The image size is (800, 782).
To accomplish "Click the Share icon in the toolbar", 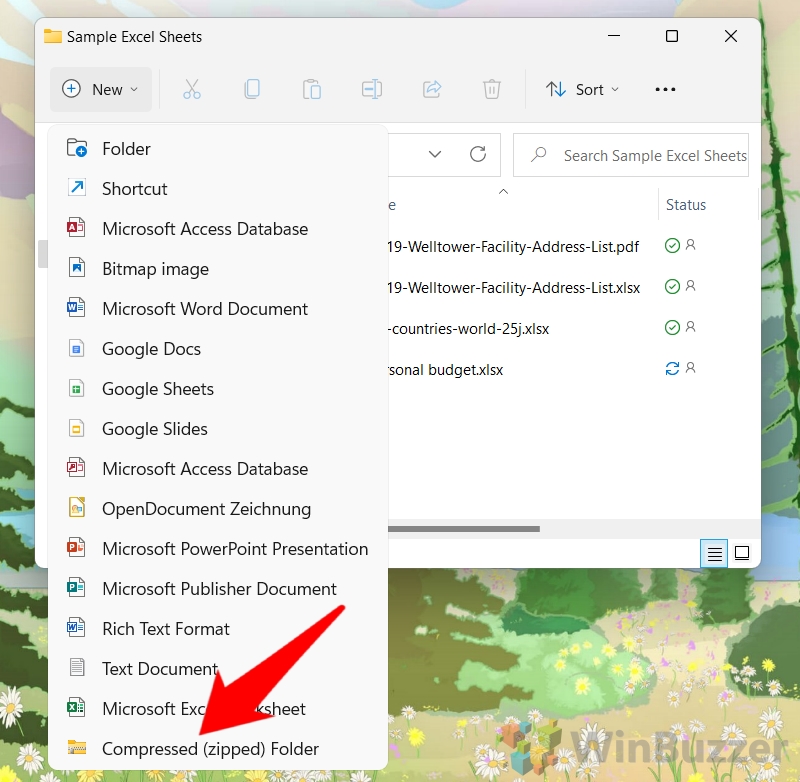I will pyautogui.click(x=432, y=89).
